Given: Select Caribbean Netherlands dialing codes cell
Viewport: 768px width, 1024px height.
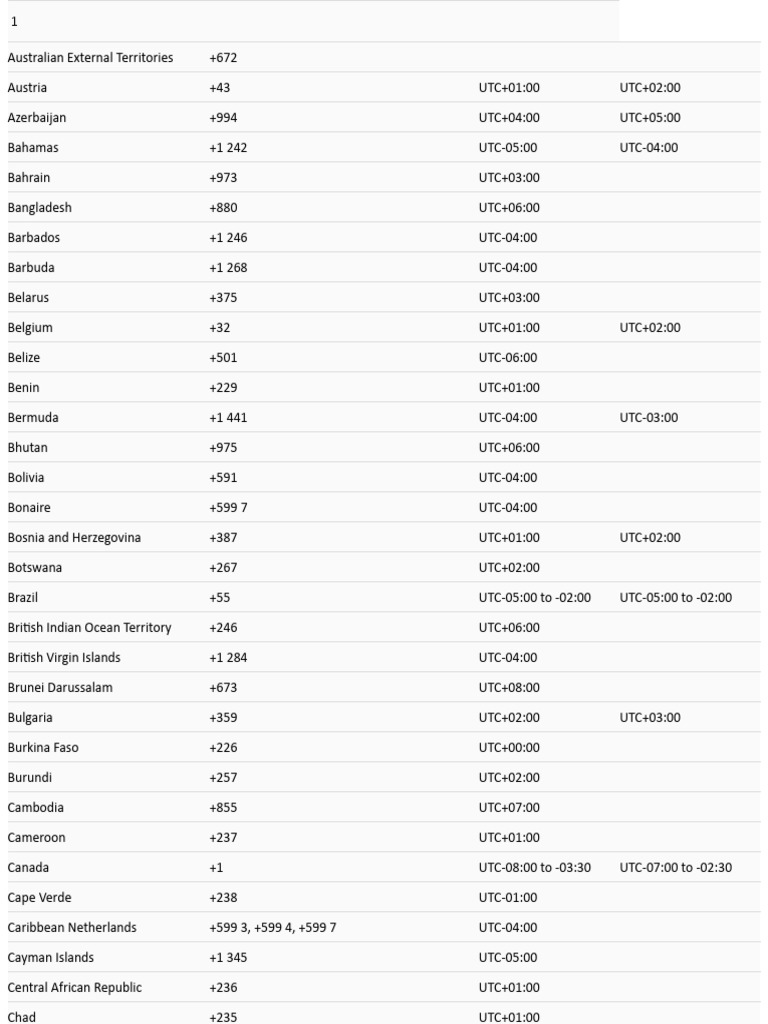Looking at the screenshot, I should tap(272, 928).
